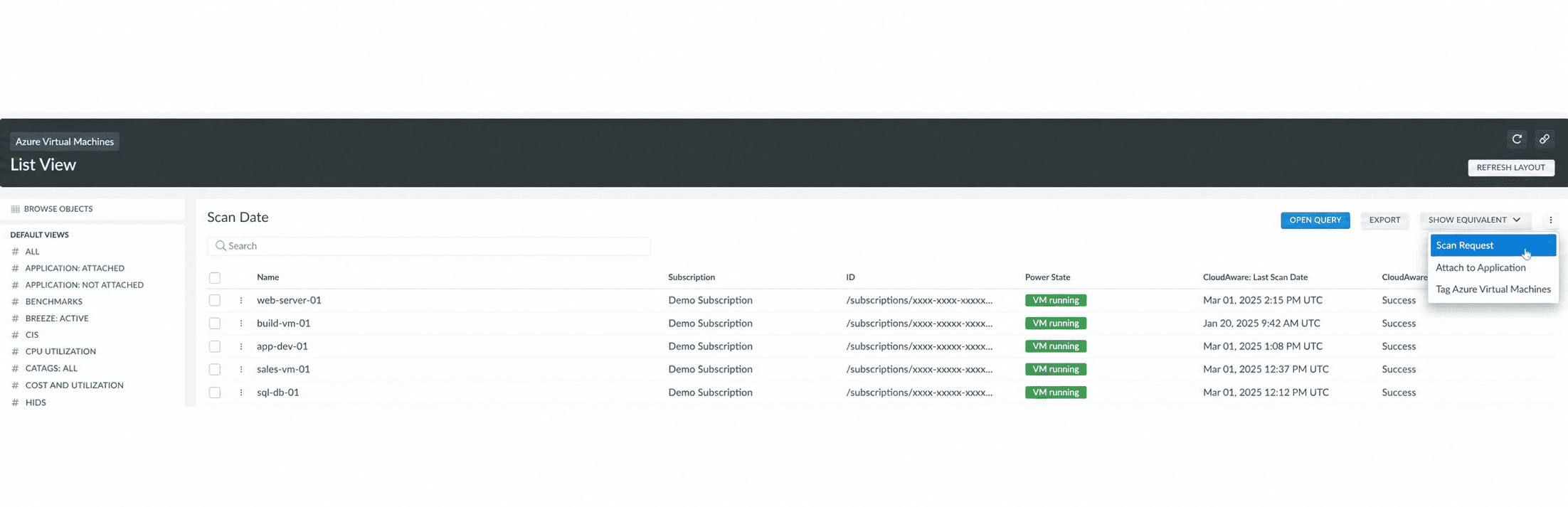
Task: Click the VM running badge for web-server-01
Action: pyautogui.click(x=1055, y=301)
